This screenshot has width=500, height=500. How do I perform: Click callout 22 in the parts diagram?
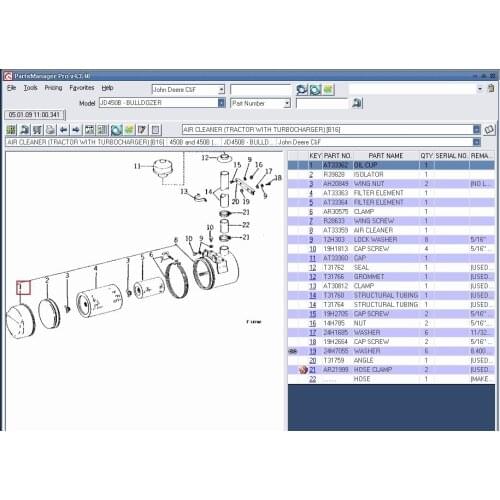[246, 225]
